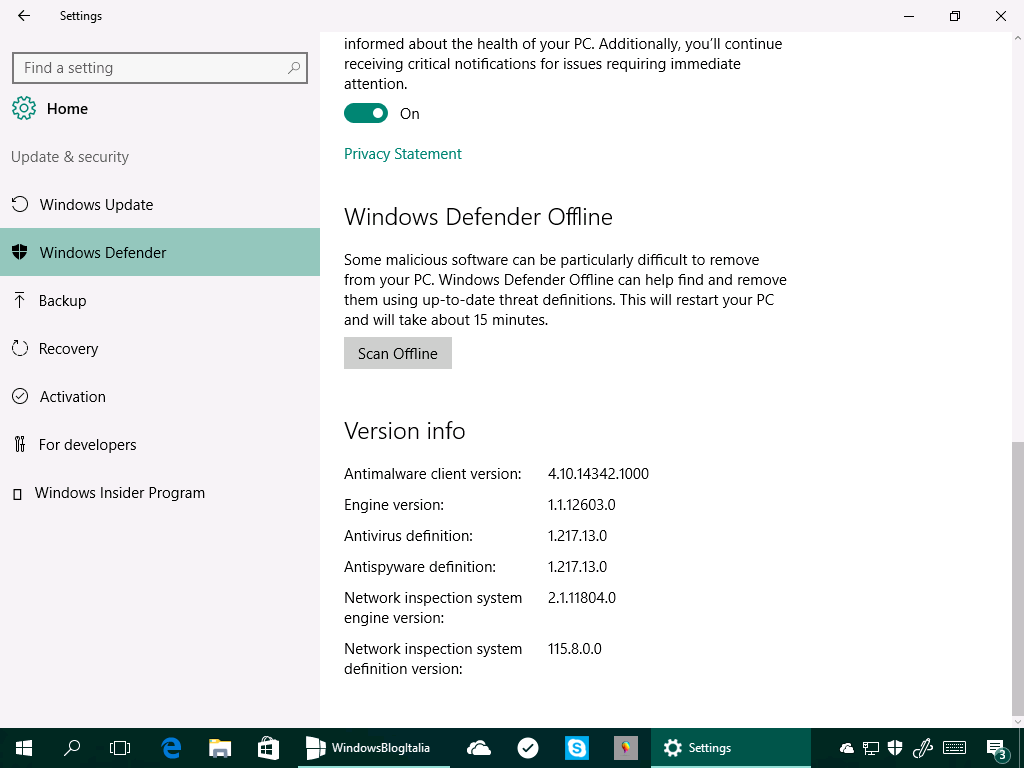Launch Microsoft Edge from the taskbar
The image size is (1024, 768).
coord(171,748)
